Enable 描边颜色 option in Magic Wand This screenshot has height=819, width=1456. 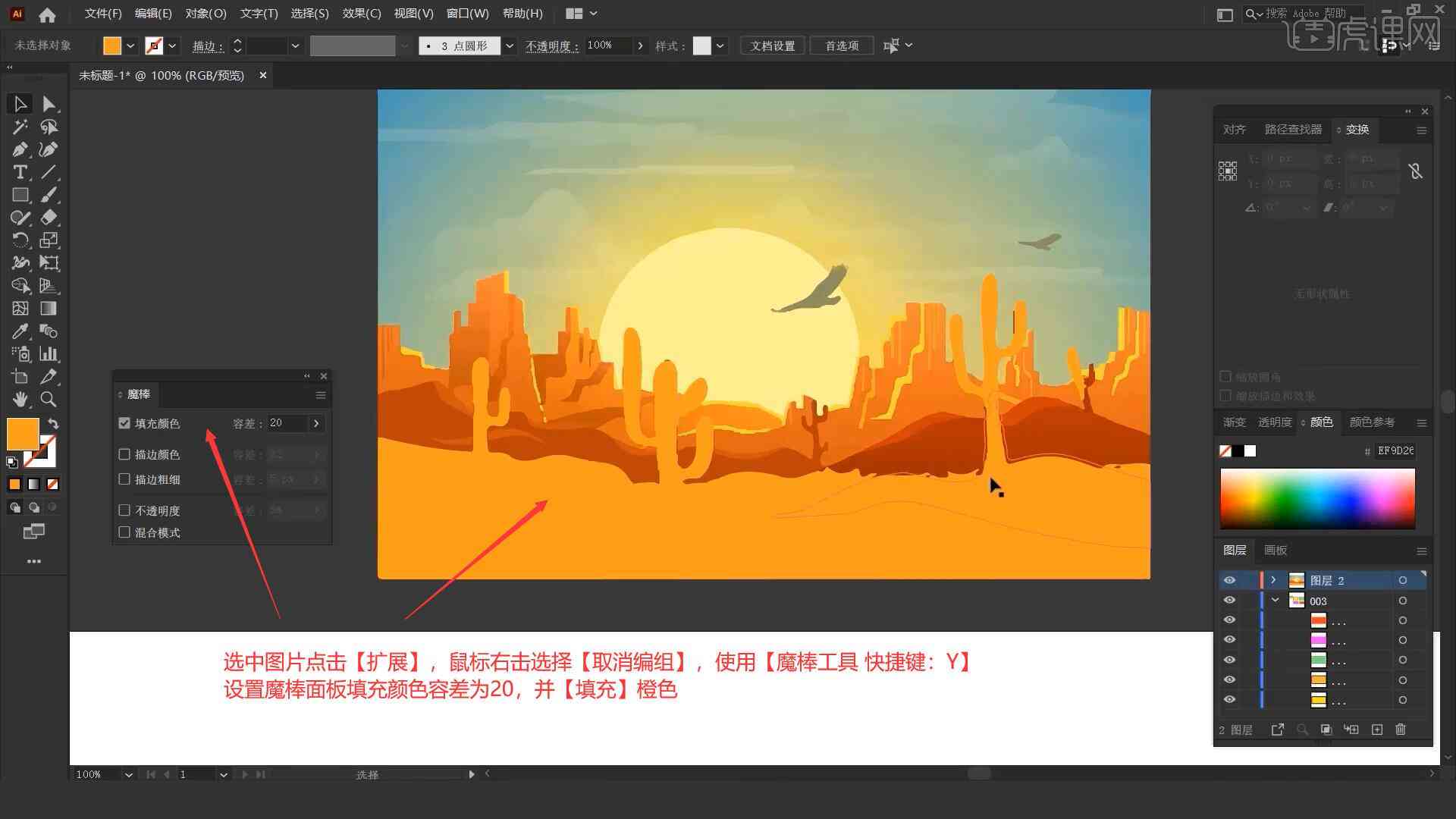coord(126,454)
